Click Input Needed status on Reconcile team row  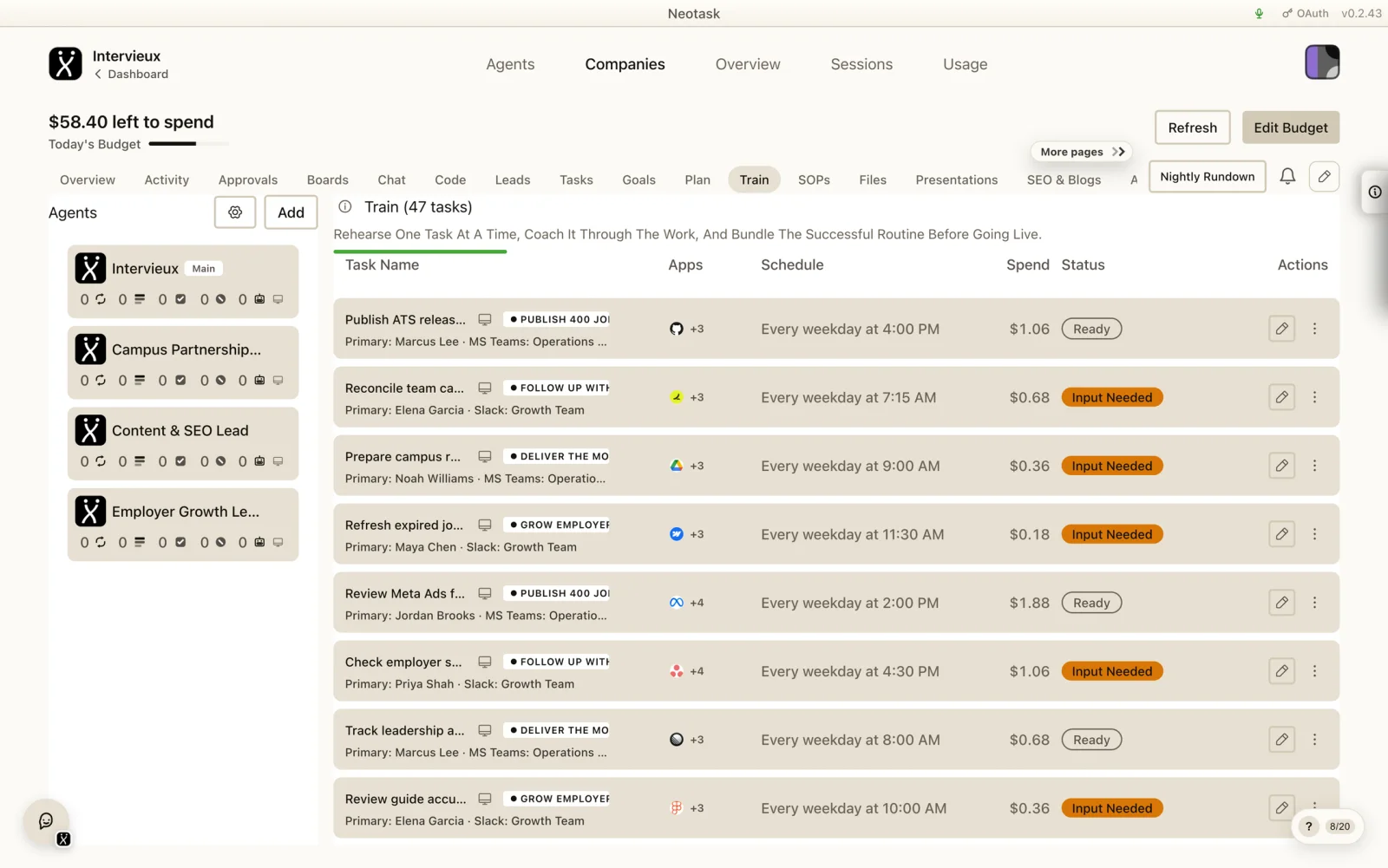[1111, 397]
